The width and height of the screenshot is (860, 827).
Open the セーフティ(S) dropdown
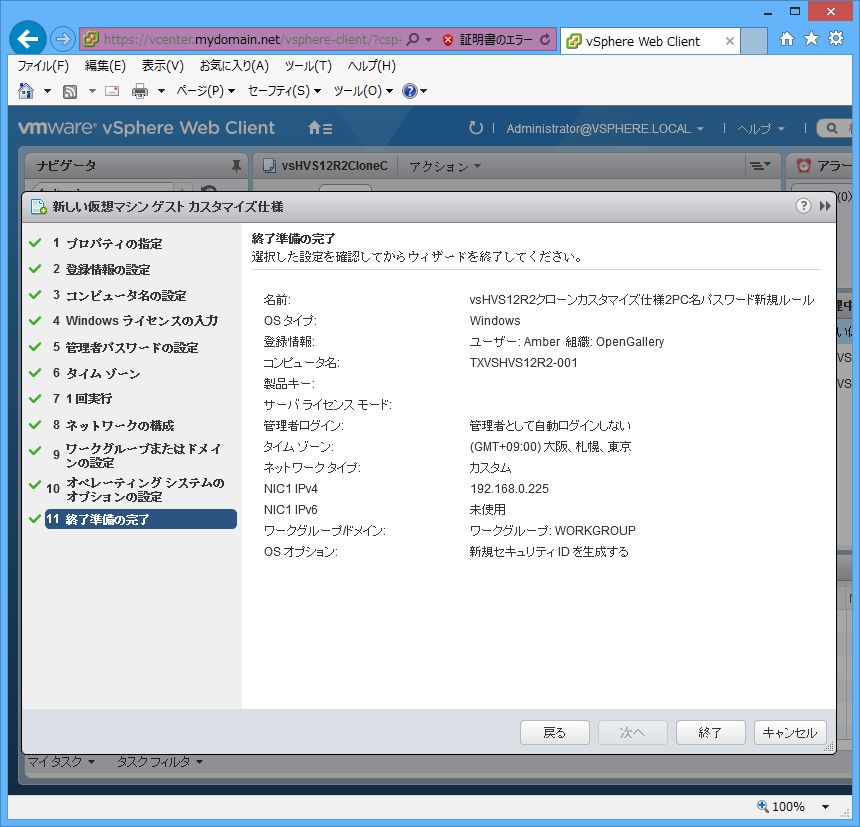(284, 90)
